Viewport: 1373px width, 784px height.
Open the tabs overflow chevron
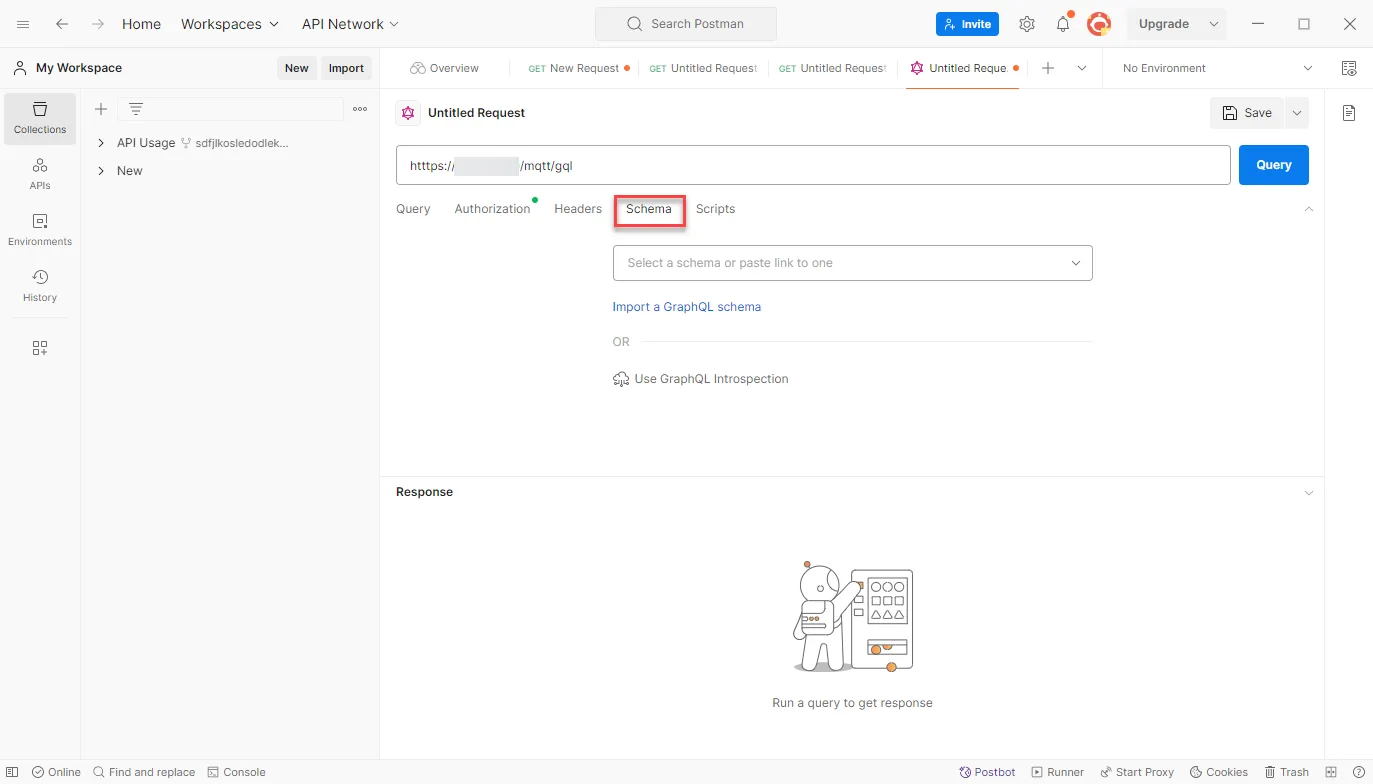[x=1082, y=68]
